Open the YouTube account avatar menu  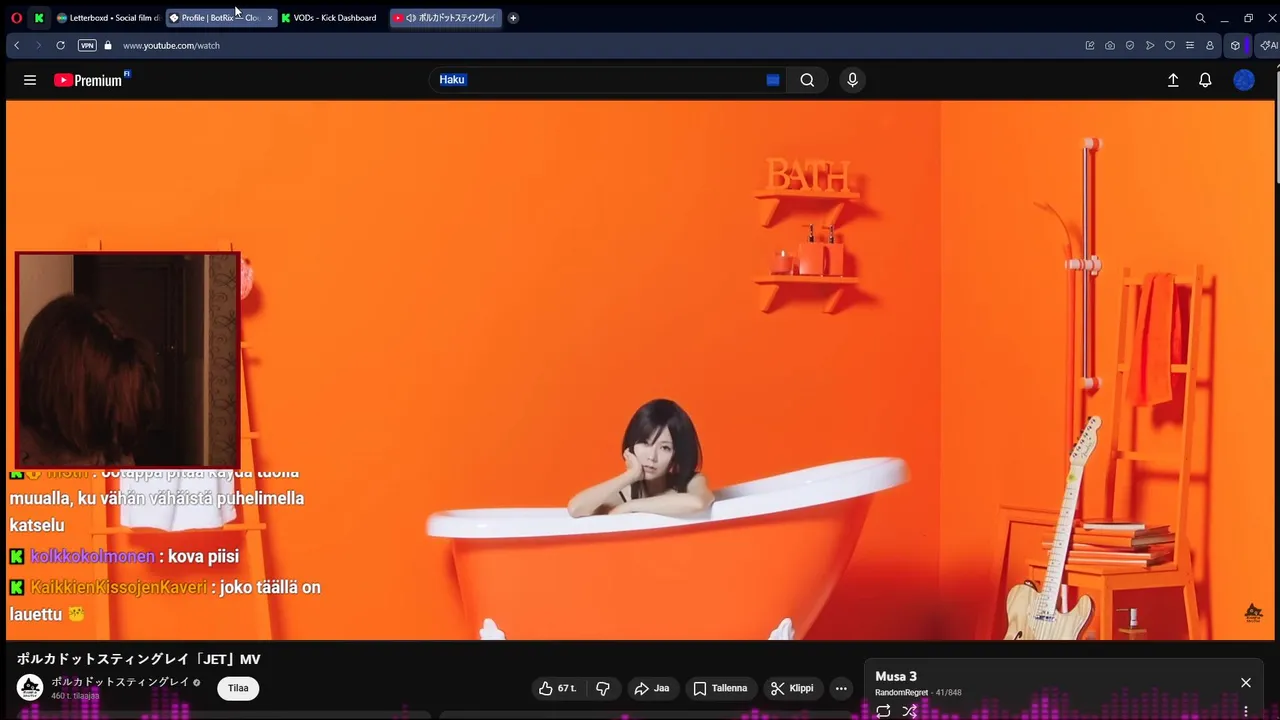1244,80
